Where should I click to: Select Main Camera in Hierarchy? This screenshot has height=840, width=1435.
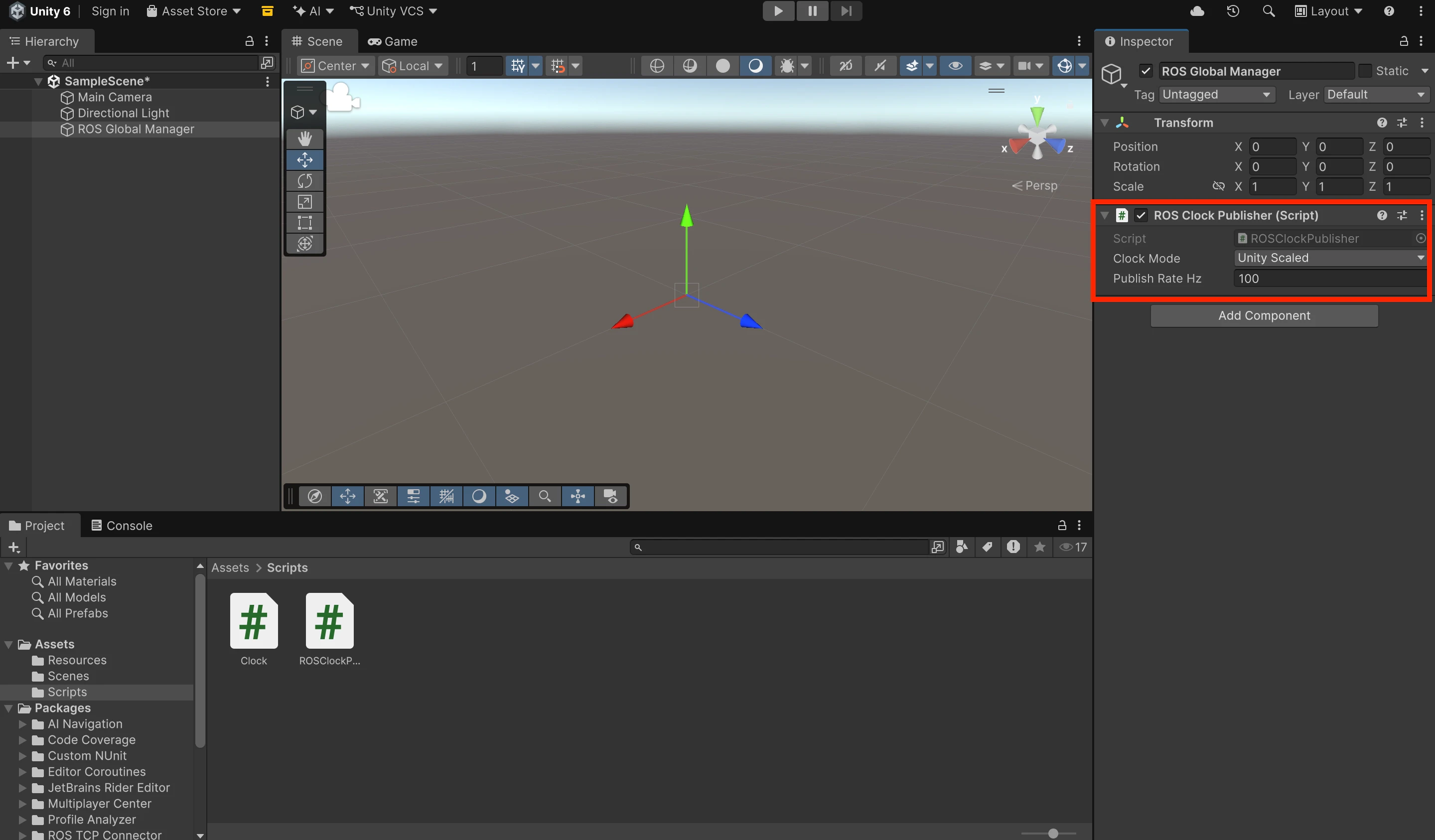tap(115, 97)
